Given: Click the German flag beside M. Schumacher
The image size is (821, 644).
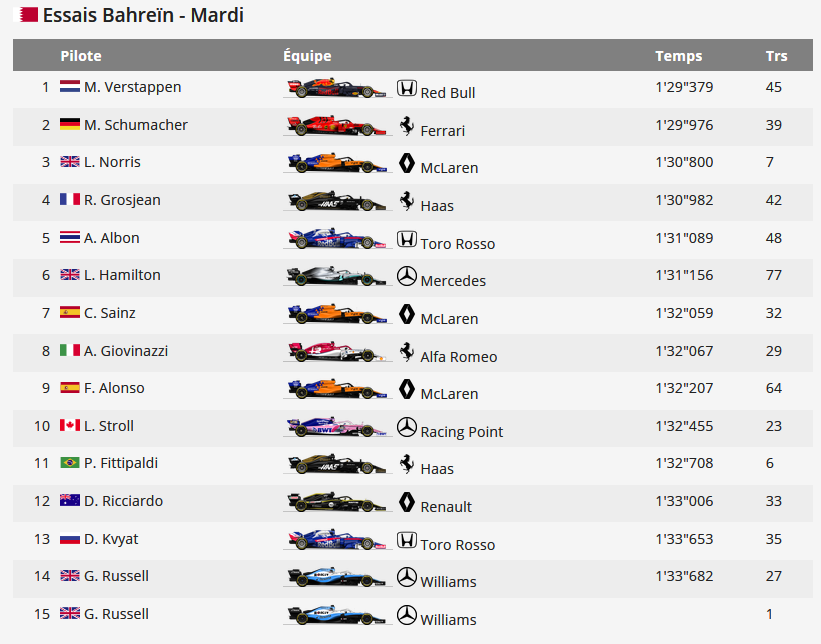Looking at the screenshot, I should click(70, 125).
